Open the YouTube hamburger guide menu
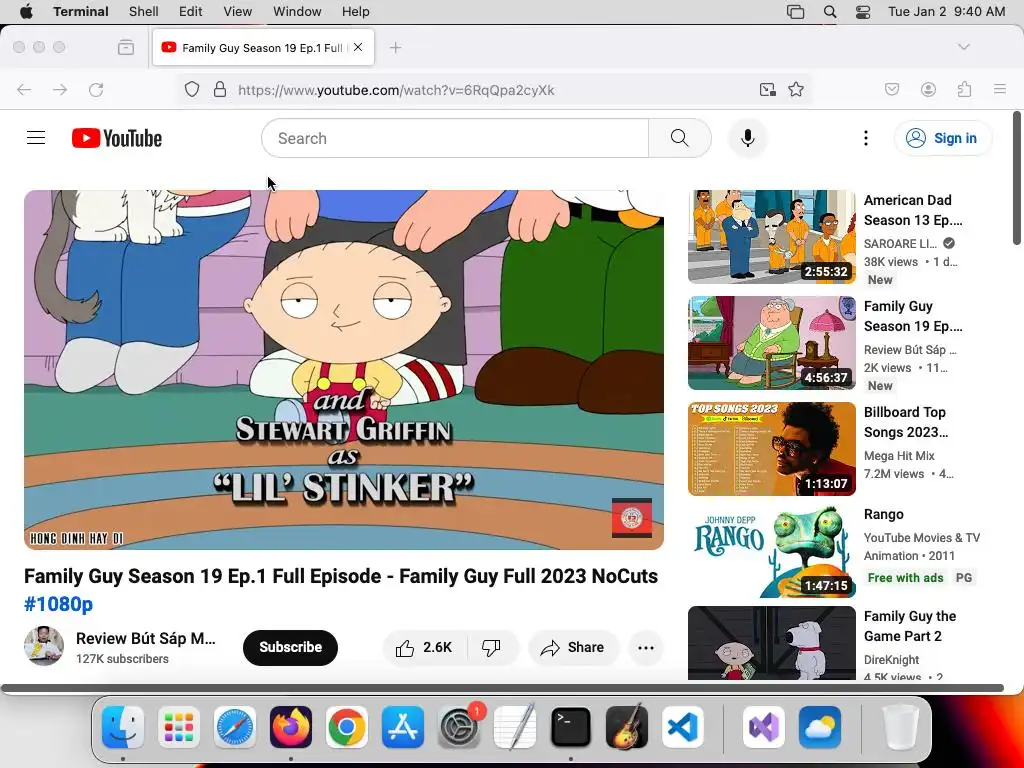 click(36, 138)
